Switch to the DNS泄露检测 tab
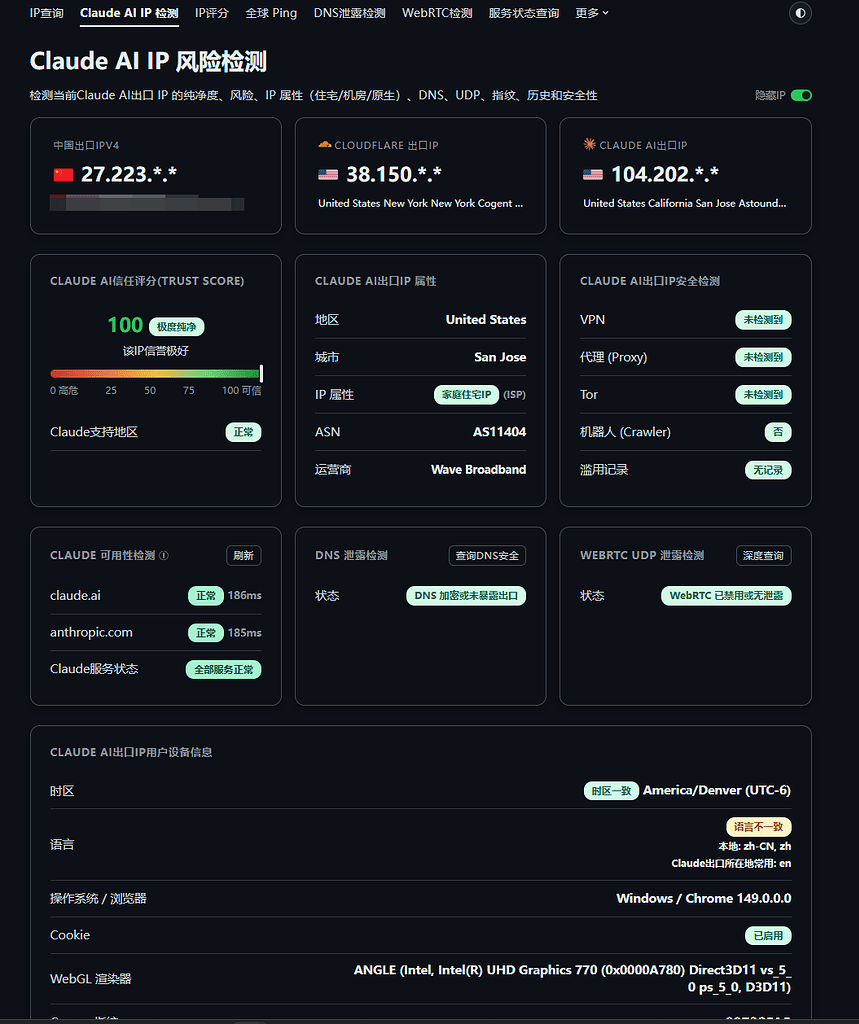Image resolution: width=859 pixels, height=1024 pixels. [349, 13]
